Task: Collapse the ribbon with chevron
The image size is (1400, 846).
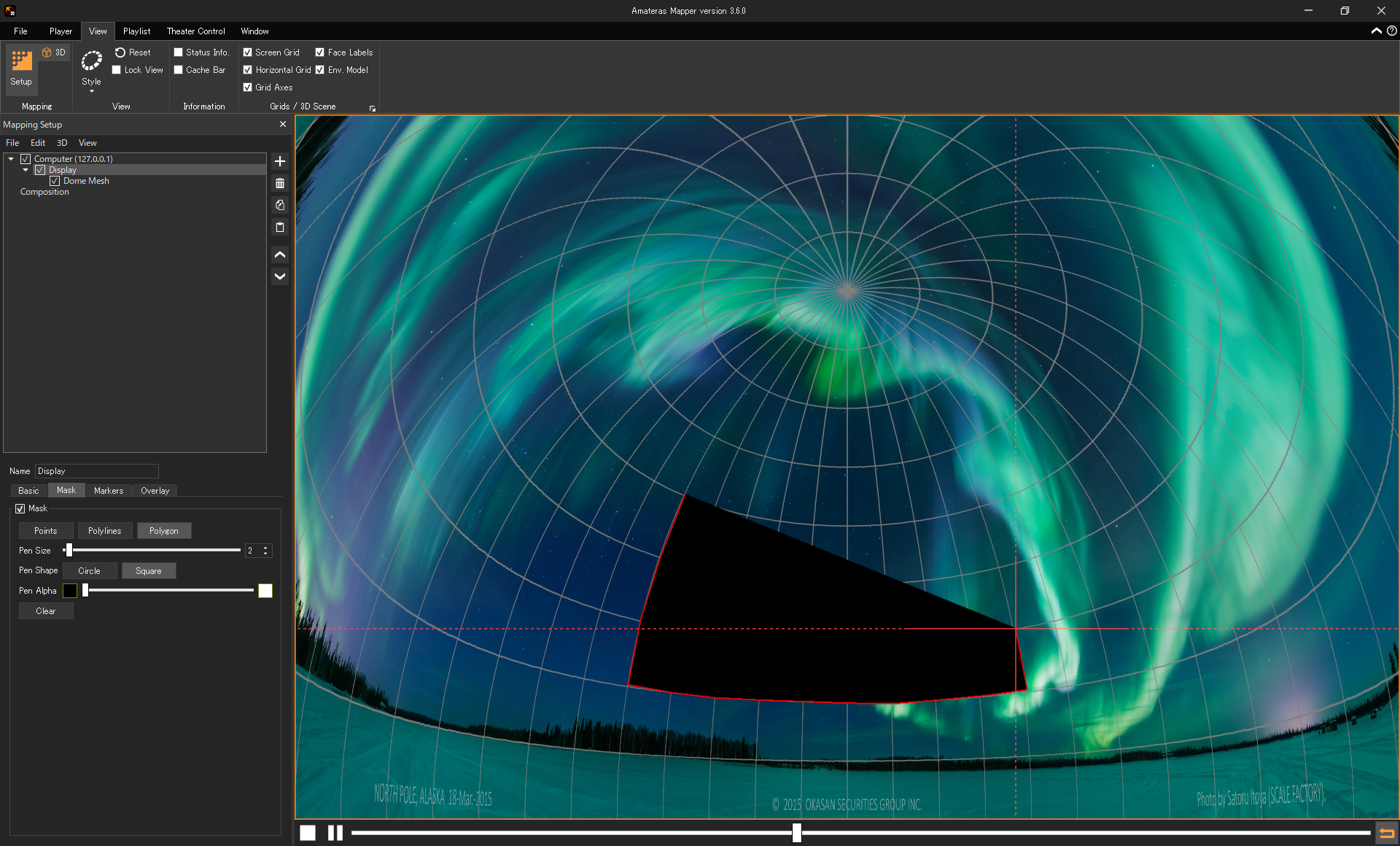Action: pos(1376,31)
